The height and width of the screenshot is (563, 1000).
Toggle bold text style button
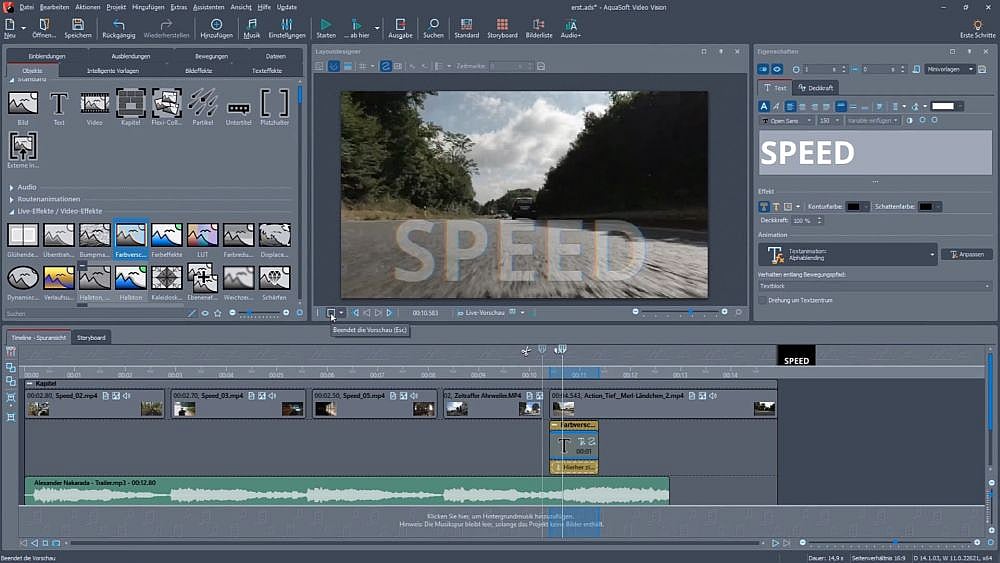(764, 106)
